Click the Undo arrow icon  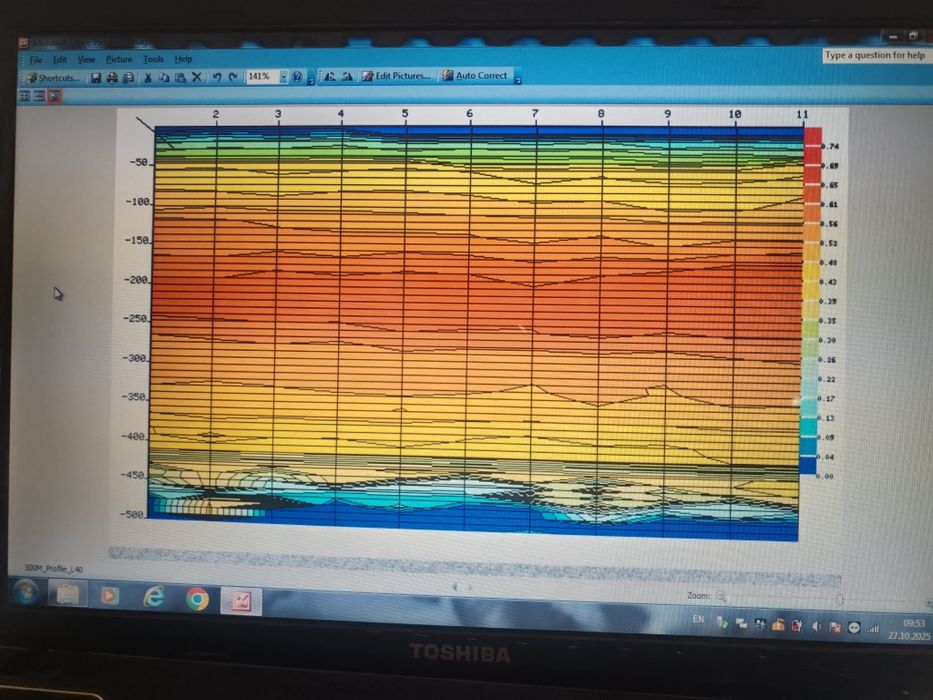(217, 77)
